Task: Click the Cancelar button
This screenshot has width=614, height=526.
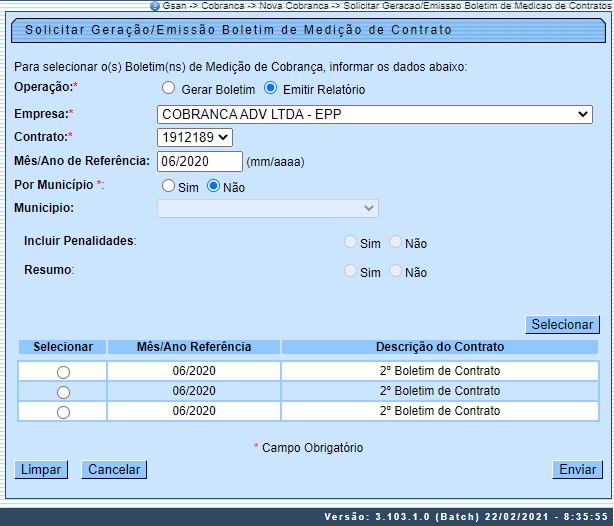Action: click(113, 470)
